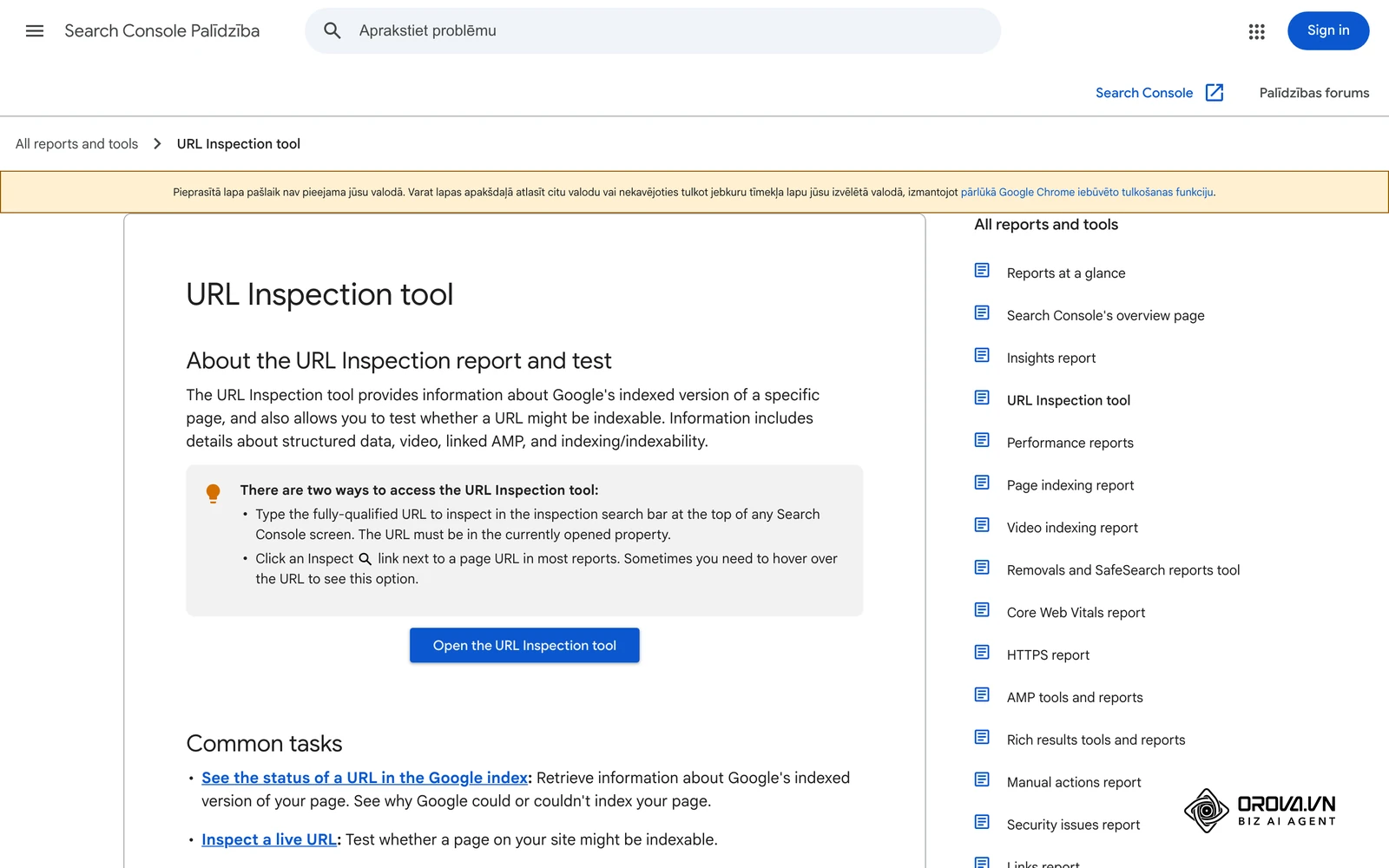Open the Inspect a live URL link

pyautogui.click(x=269, y=840)
